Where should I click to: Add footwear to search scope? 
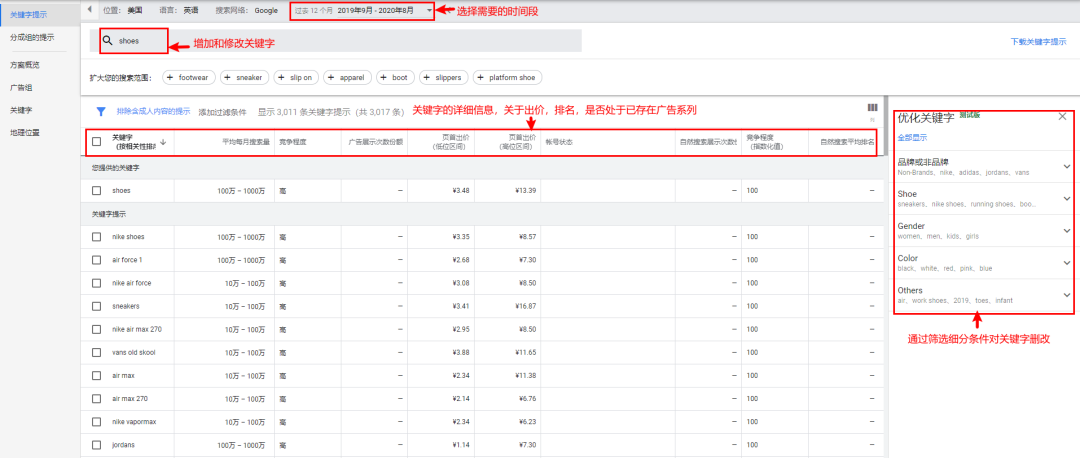(189, 78)
